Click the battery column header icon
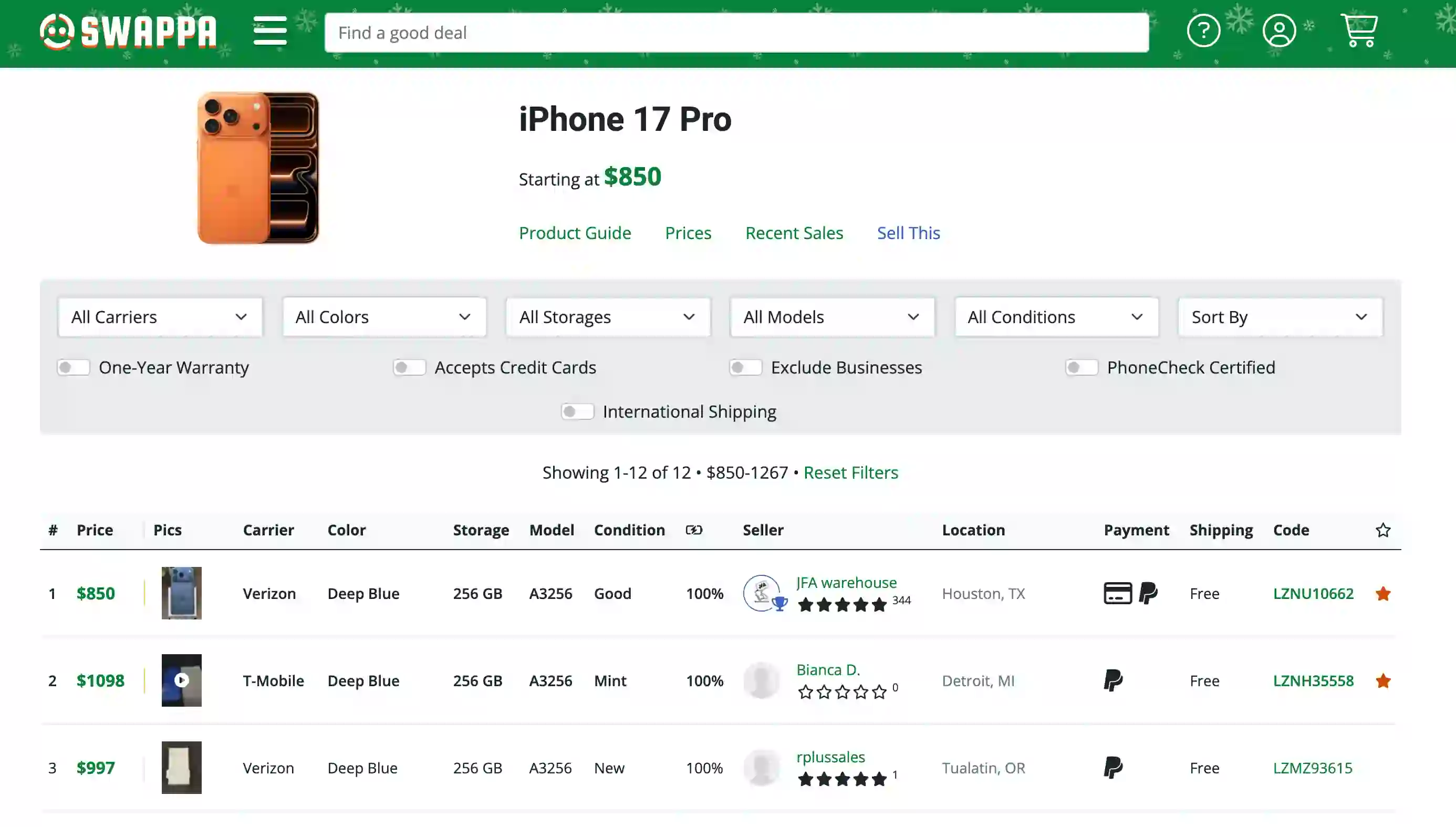Screen dimensions: 1456x827 pos(694,530)
